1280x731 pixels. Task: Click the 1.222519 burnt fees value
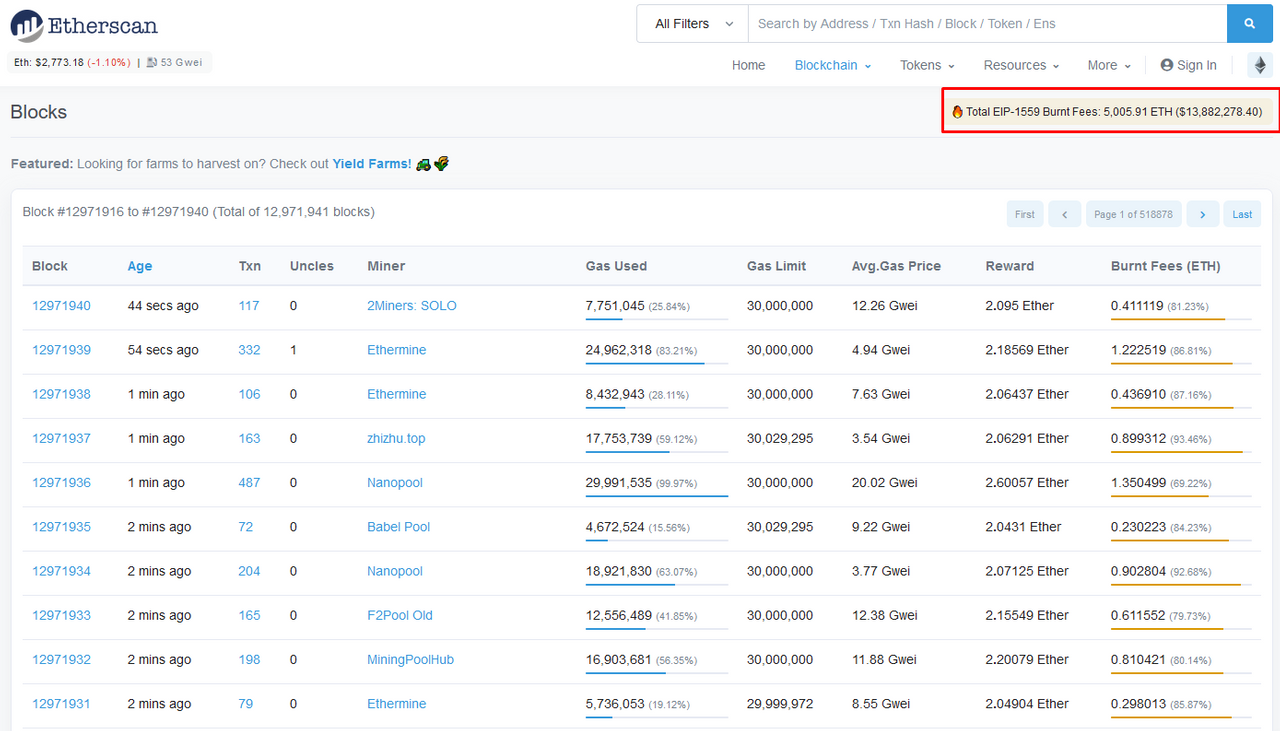(1138, 350)
